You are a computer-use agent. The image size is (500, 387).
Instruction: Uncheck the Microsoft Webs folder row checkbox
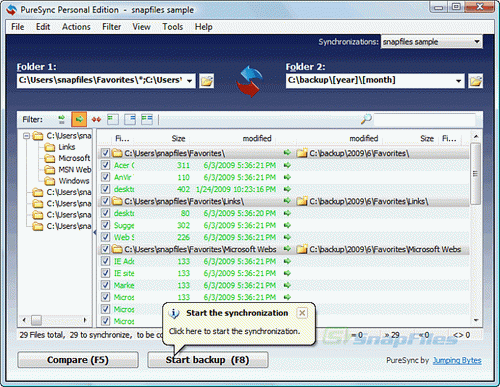[x=105, y=249]
